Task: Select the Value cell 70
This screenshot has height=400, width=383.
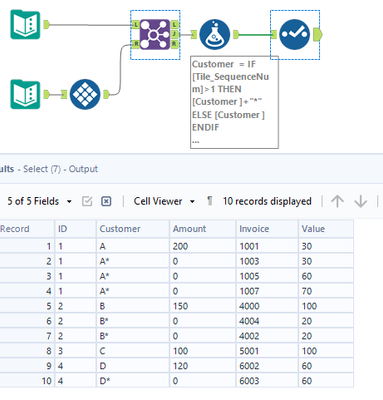Action: (x=326, y=291)
